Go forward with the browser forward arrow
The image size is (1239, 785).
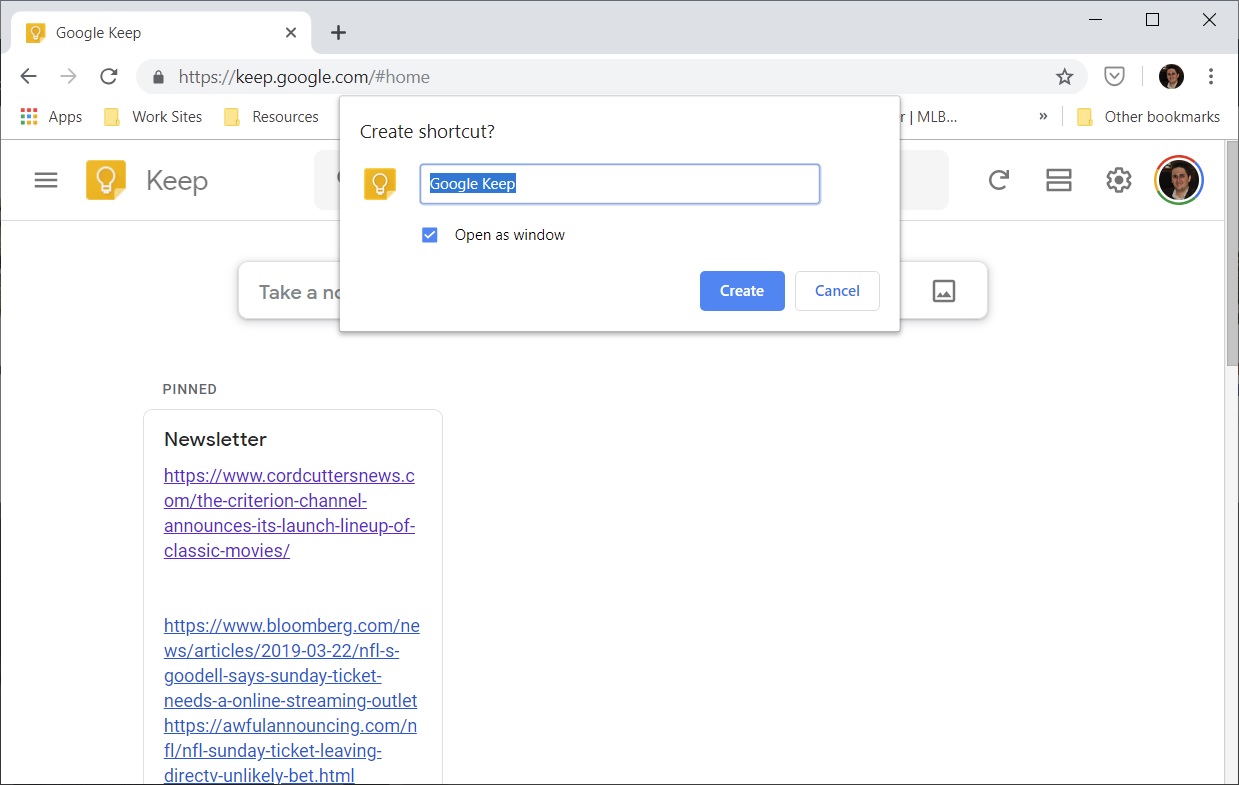(68, 77)
